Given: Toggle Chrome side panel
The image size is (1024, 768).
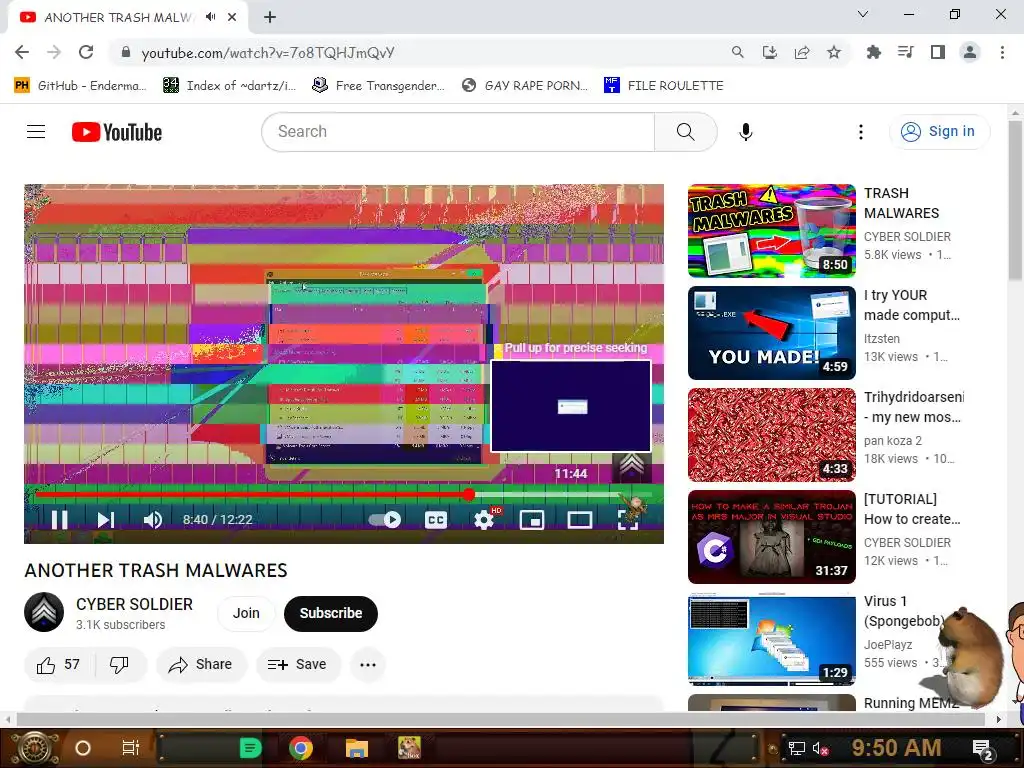Looking at the screenshot, I should (x=938, y=52).
